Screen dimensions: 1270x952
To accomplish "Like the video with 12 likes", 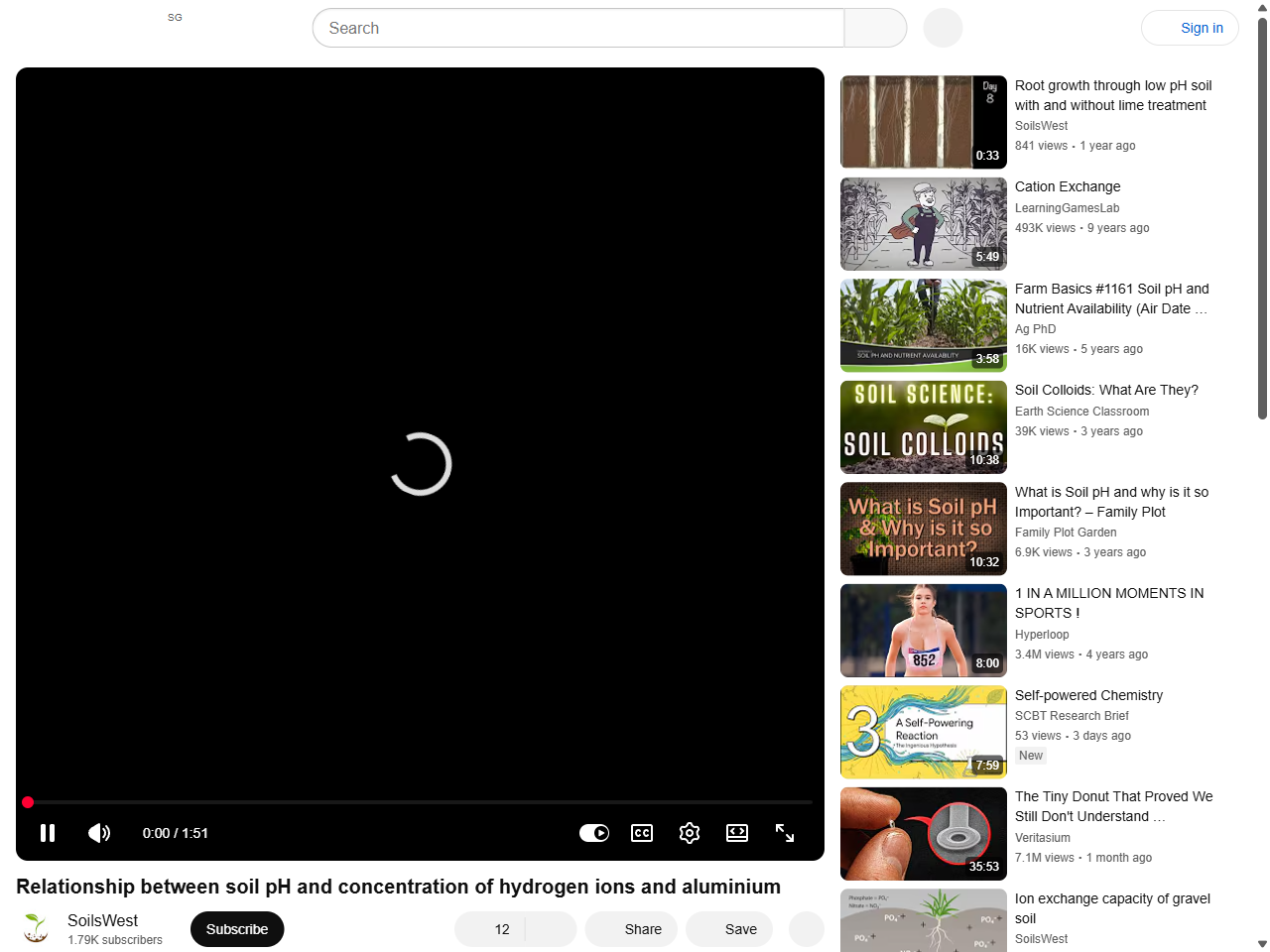I will (491, 929).
